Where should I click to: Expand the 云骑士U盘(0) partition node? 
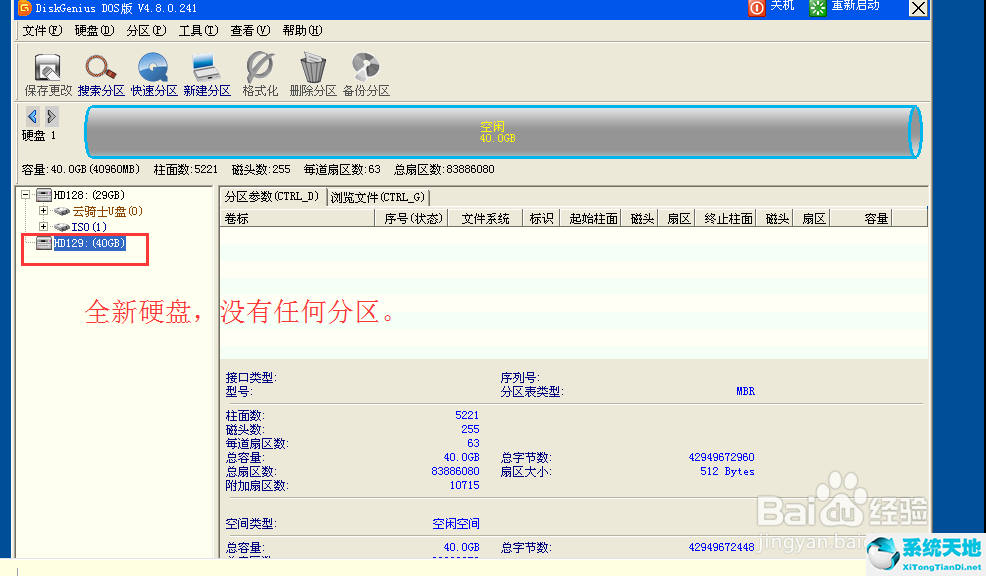(43, 211)
